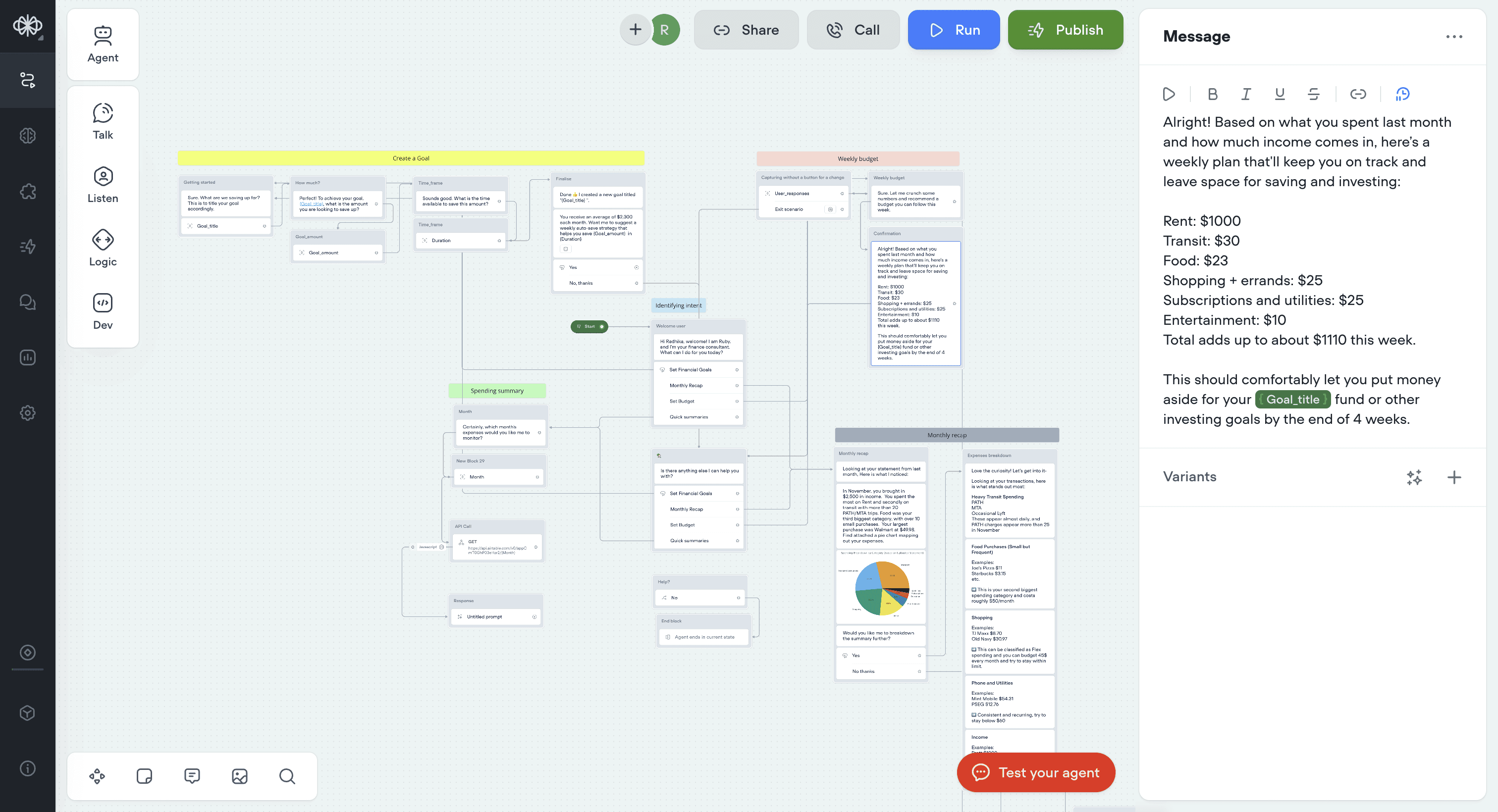Toggle bold formatting in message editor
1498x812 pixels.
click(1213, 94)
